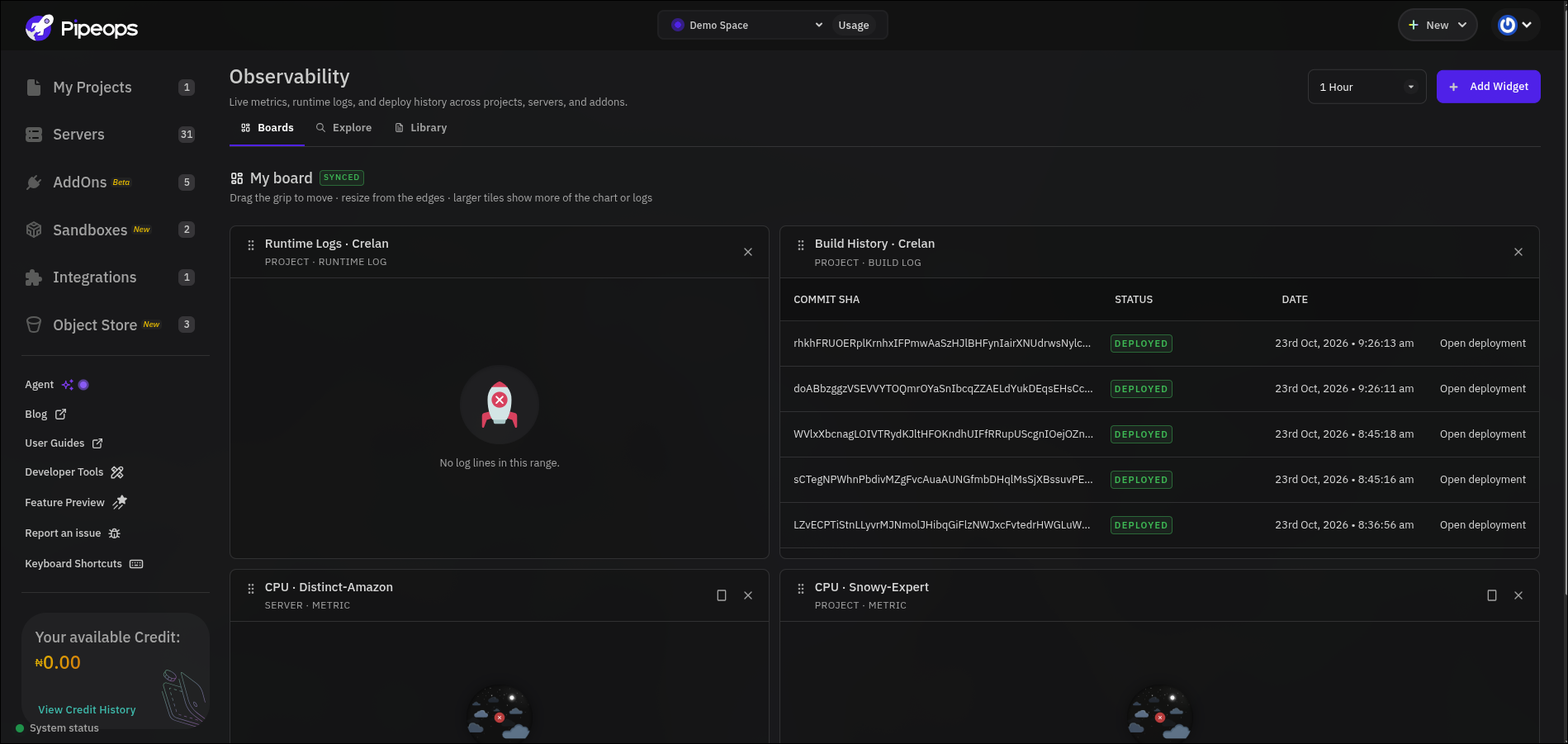Open deployment for WVlxXbcnagLOIVT commit

pos(1483,434)
